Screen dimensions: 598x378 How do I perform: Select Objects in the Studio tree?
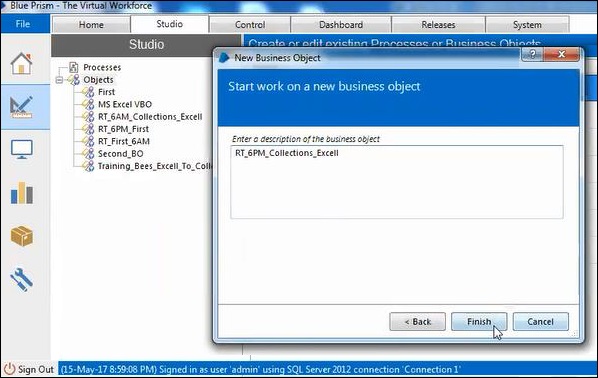coord(98,80)
